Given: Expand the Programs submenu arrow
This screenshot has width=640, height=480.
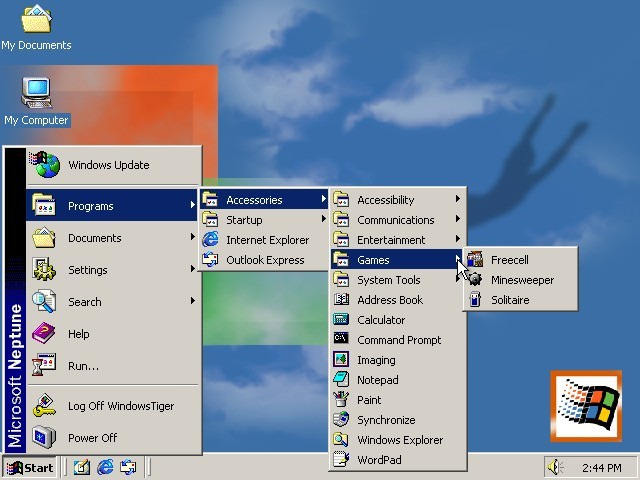Looking at the screenshot, I should point(192,205).
